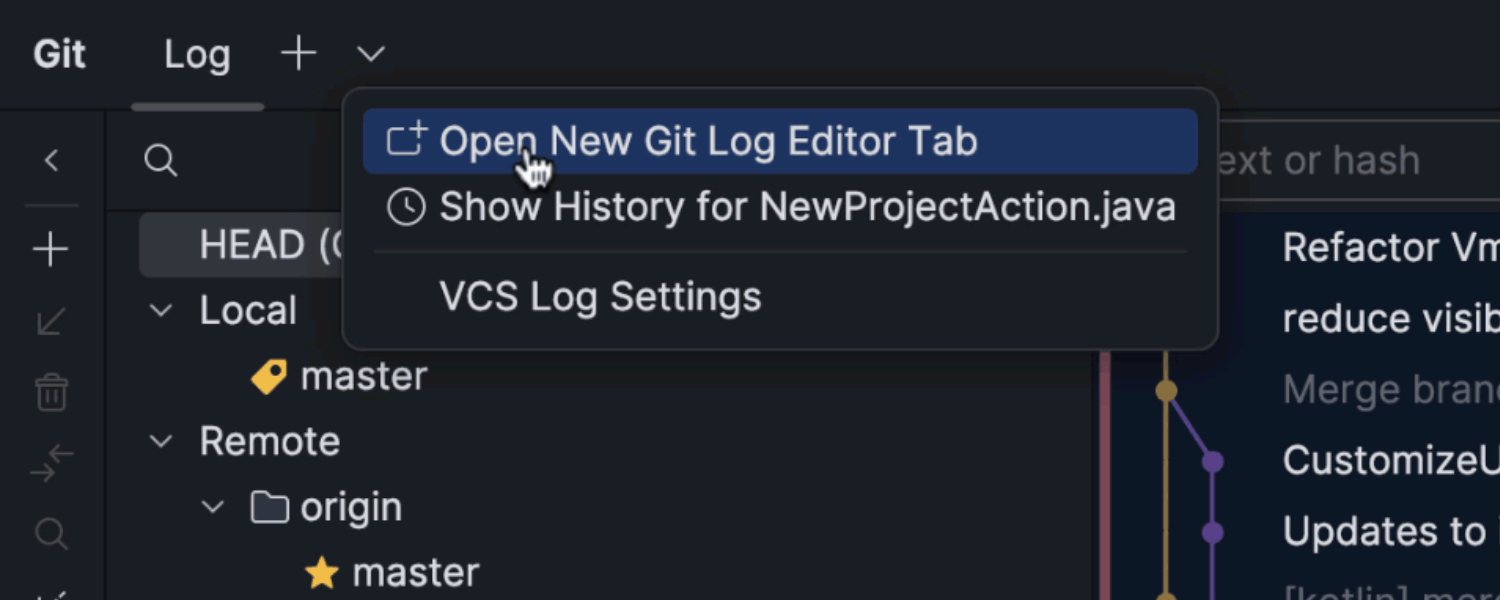This screenshot has width=1500, height=600.
Task: Click the Update Selected arrow icon
Action: [51, 321]
